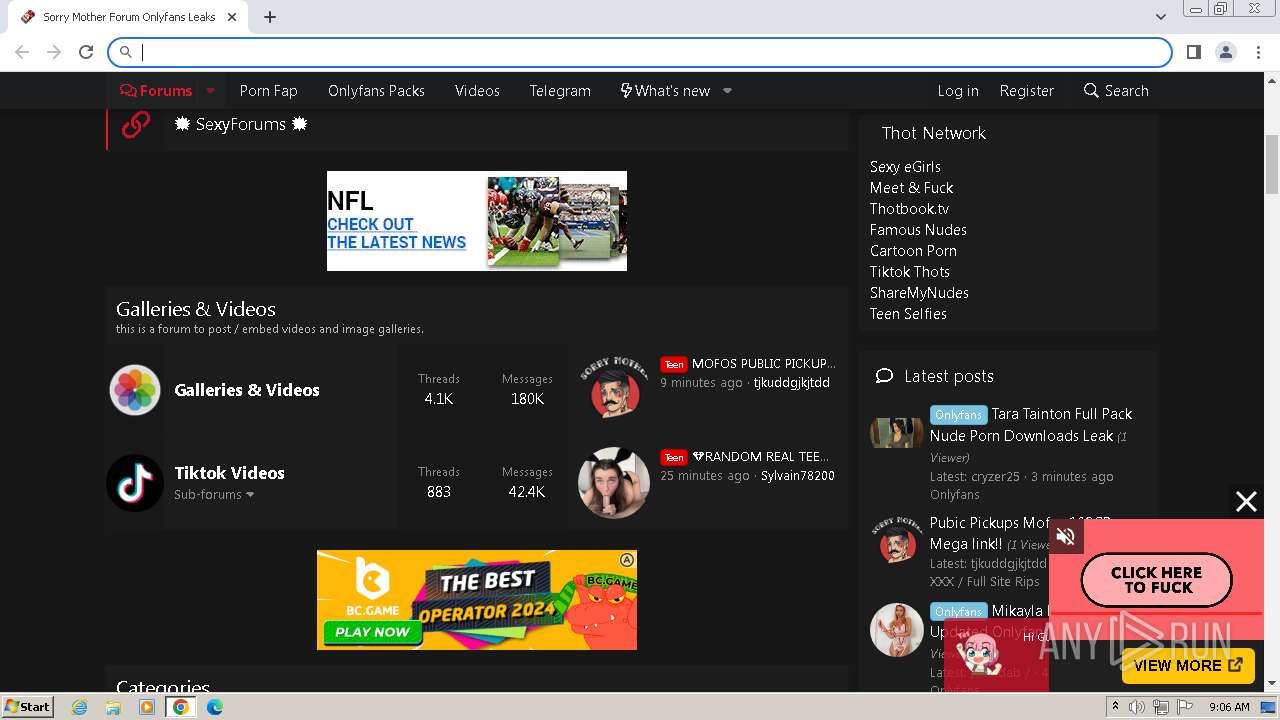Click the TikTok logo forum icon
This screenshot has width=1280, height=720.
coord(135,483)
